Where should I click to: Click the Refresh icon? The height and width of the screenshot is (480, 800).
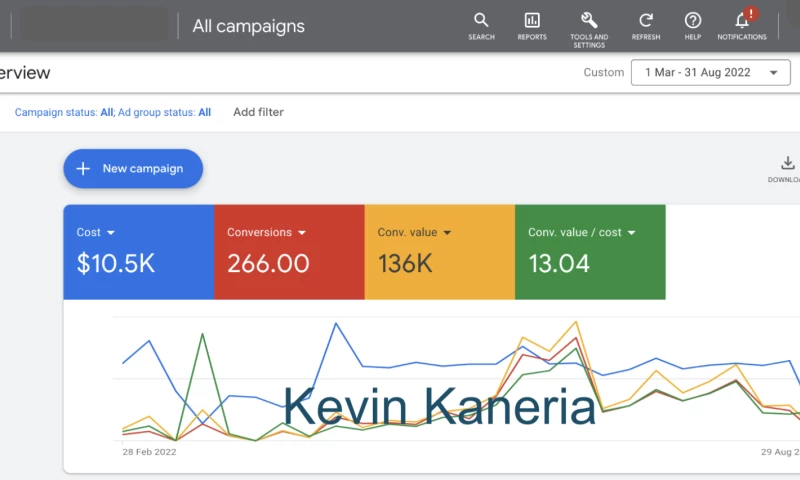(x=646, y=21)
